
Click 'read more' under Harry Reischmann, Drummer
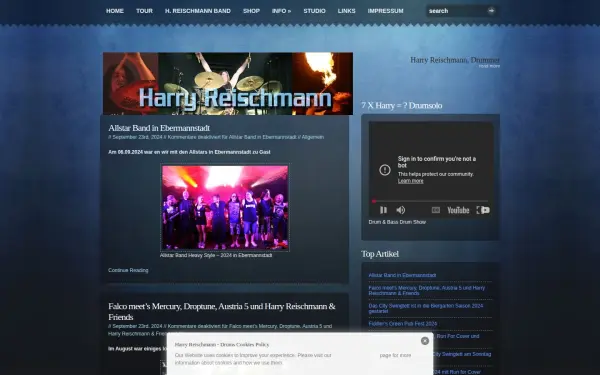tap(489, 66)
